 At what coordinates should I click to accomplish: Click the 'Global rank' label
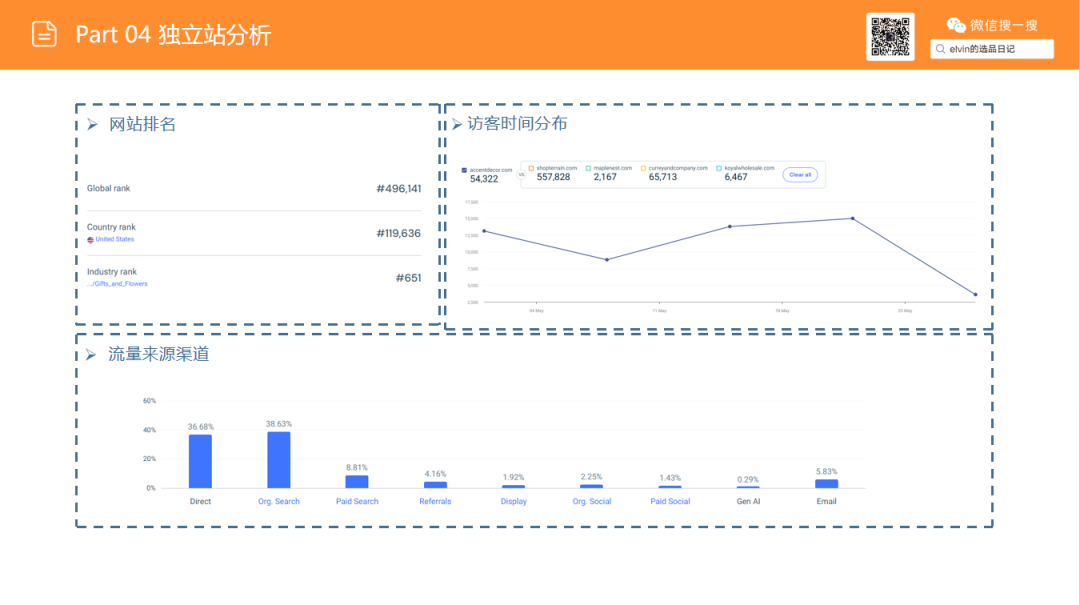point(108,188)
